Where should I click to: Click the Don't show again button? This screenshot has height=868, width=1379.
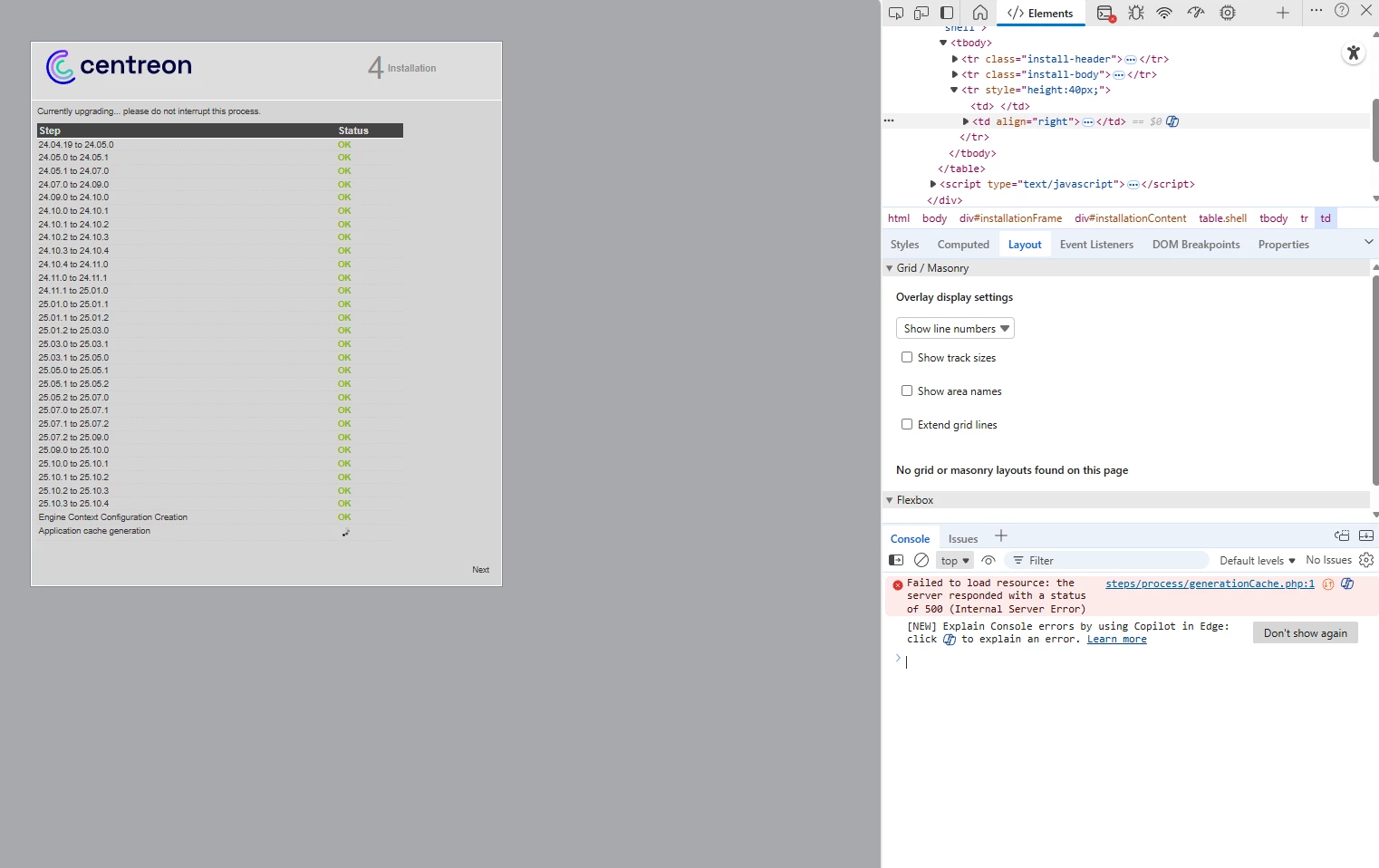coord(1305,633)
